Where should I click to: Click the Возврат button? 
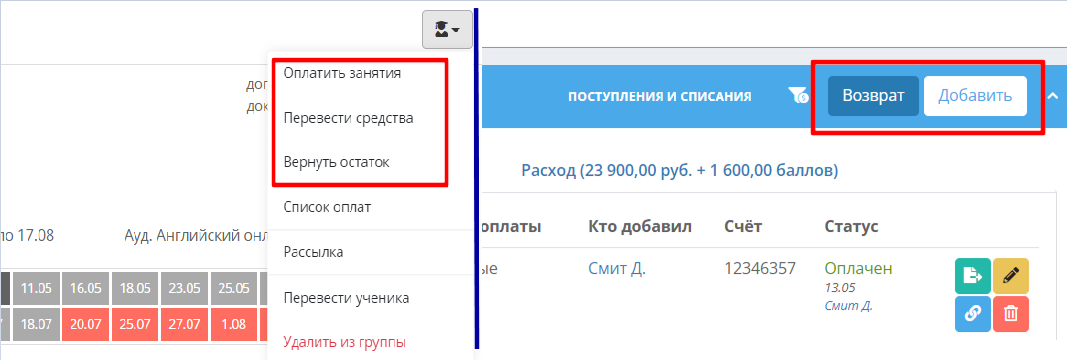click(x=873, y=96)
